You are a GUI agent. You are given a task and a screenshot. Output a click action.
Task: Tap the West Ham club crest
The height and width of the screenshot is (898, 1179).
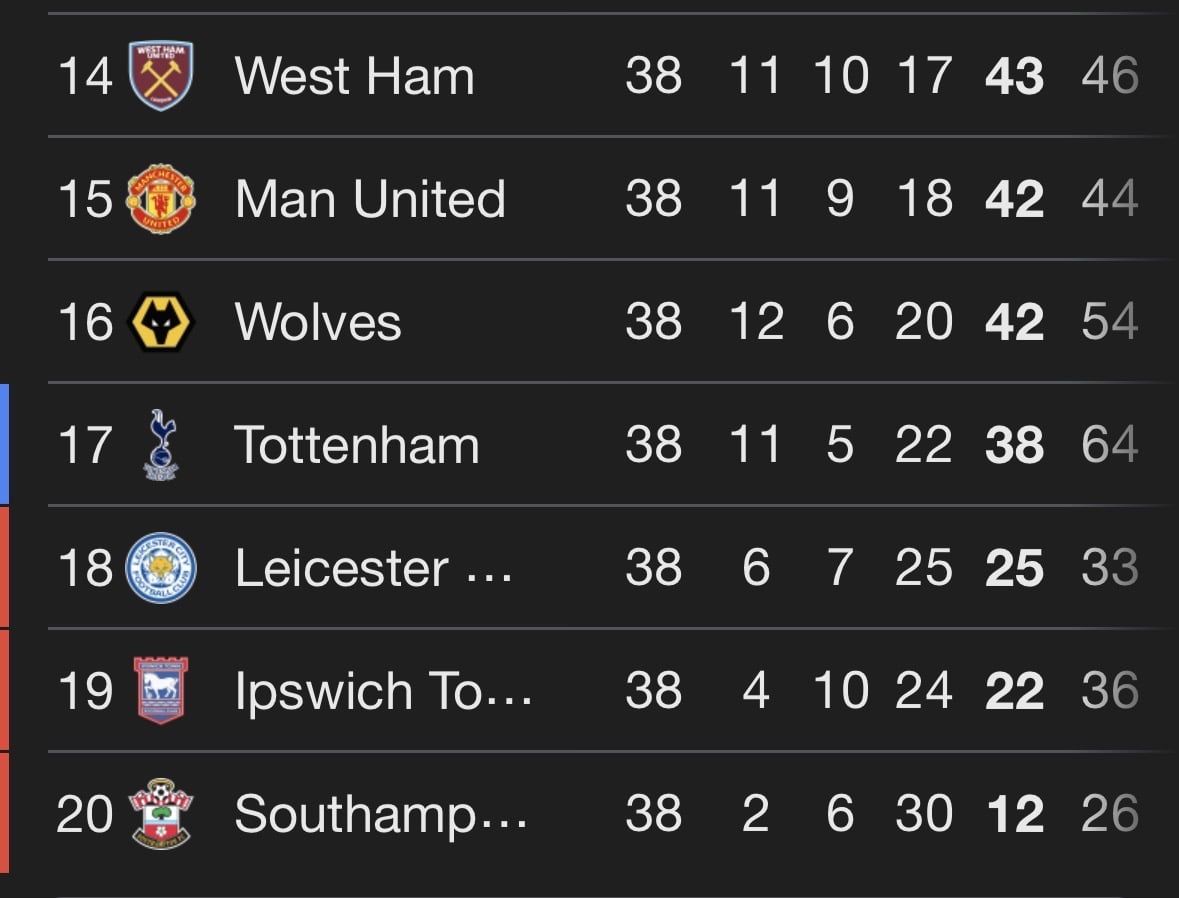click(x=161, y=75)
